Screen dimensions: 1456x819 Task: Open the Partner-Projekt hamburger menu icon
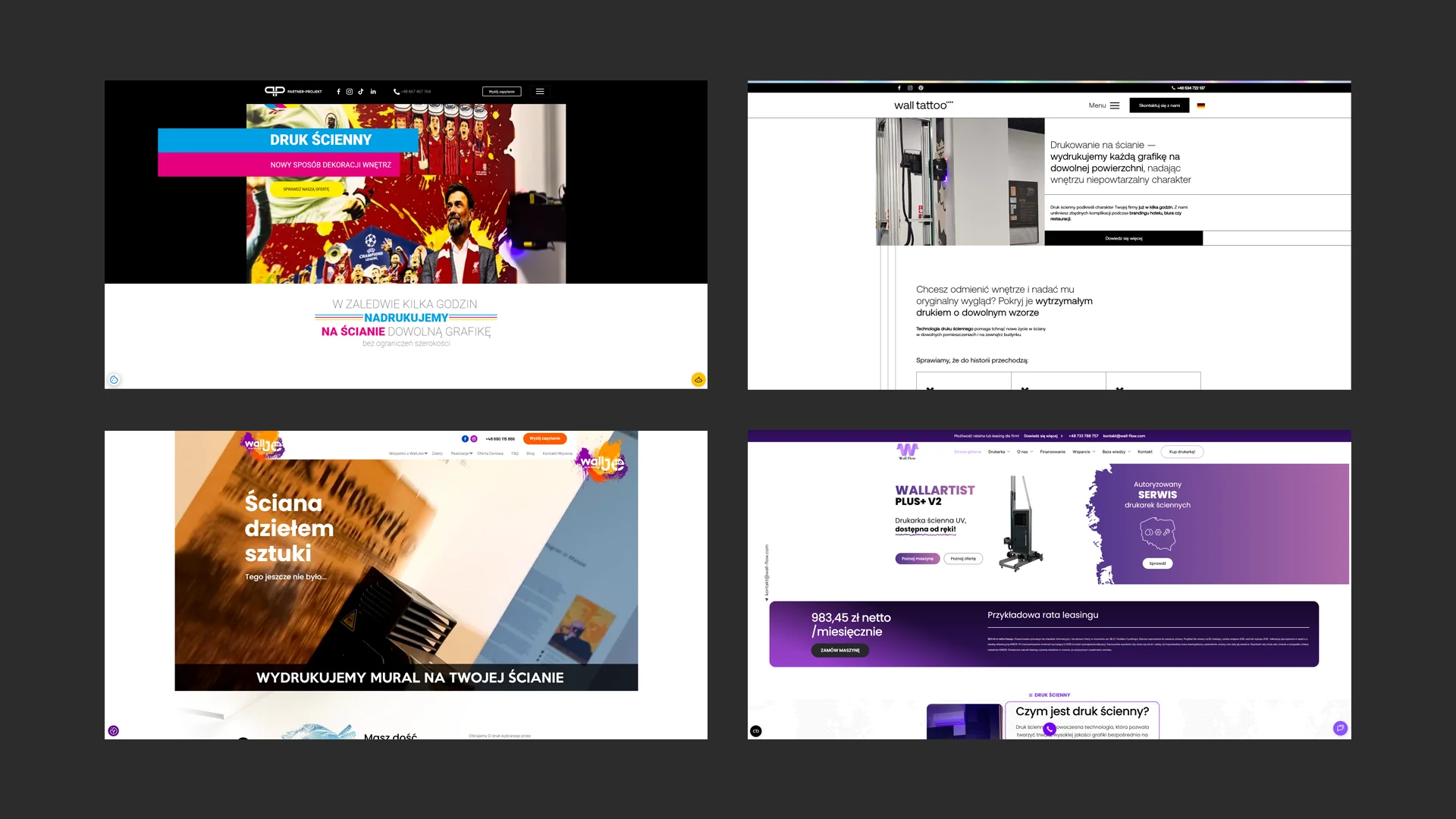tap(540, 92)
